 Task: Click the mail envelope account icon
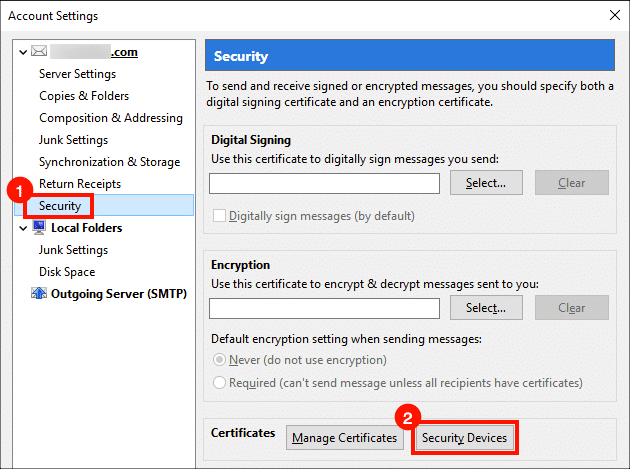(39, 52)
